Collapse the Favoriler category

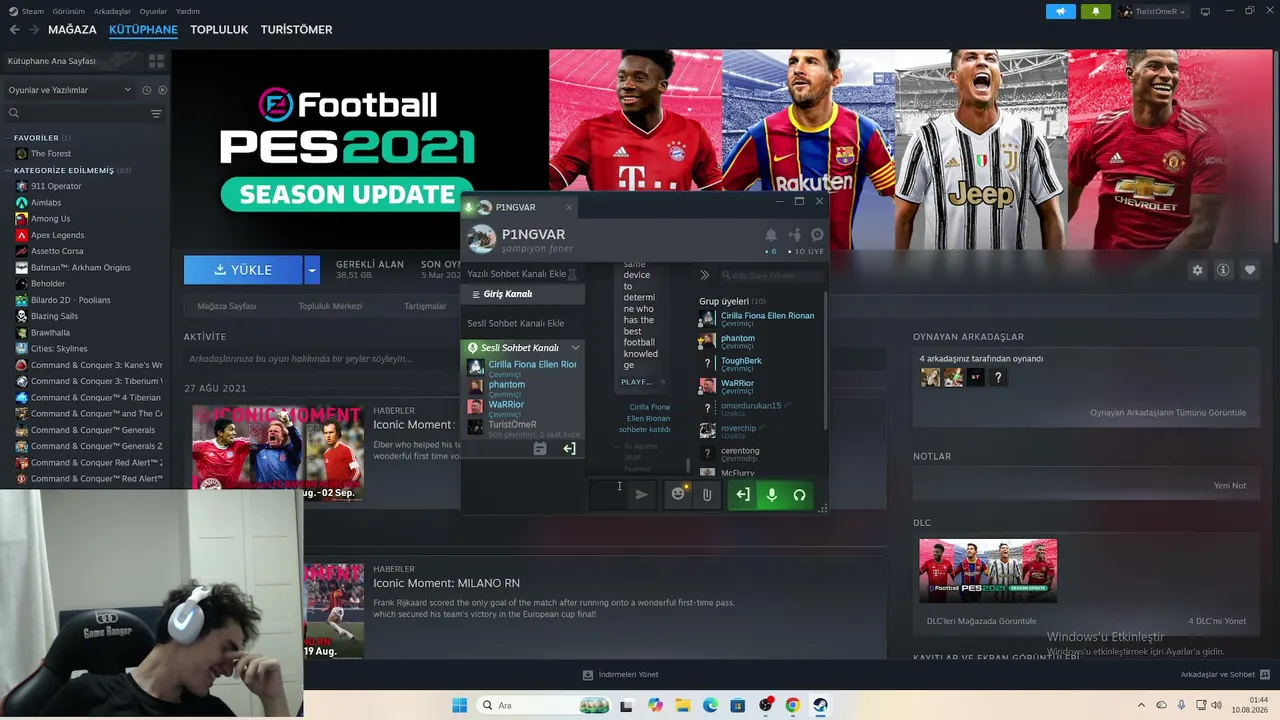(x=8, y=138)
